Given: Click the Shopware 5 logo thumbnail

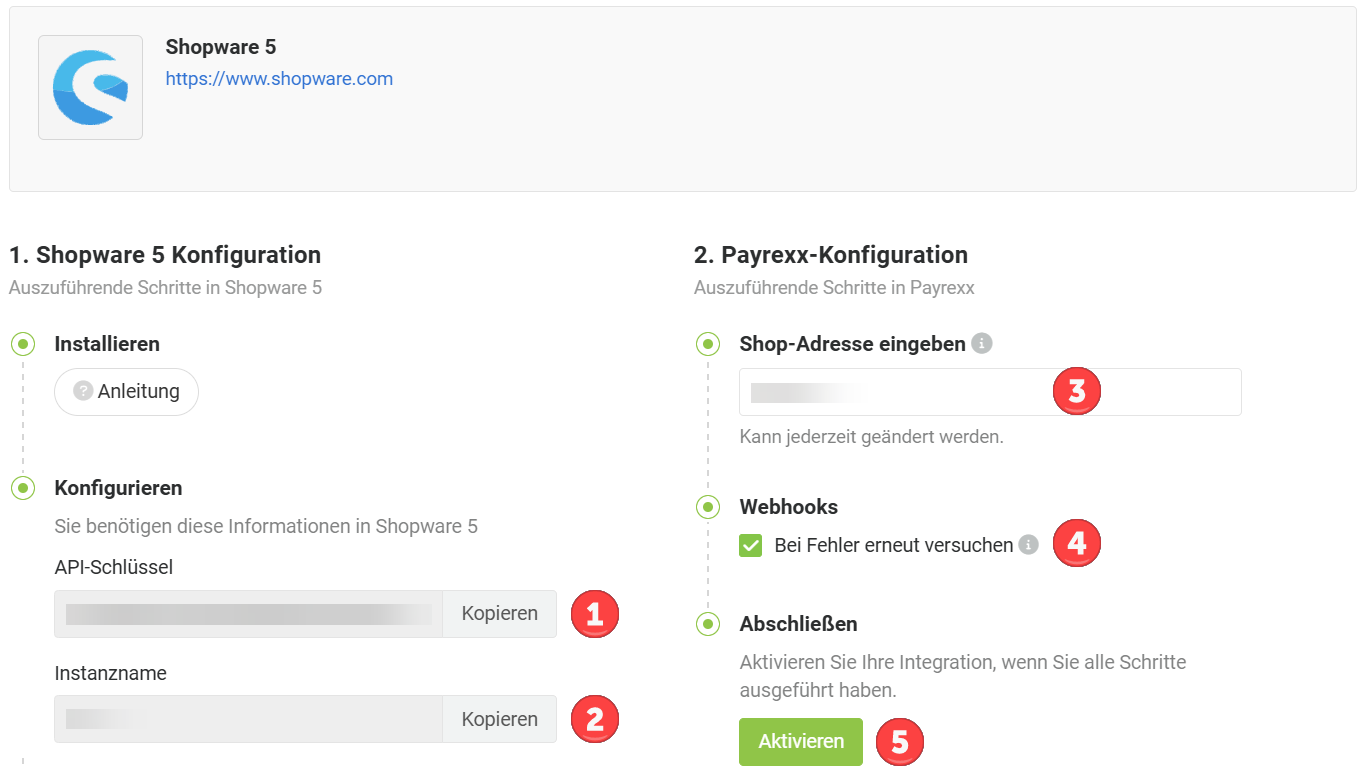Looking at the screenshot, I should 90,87.
